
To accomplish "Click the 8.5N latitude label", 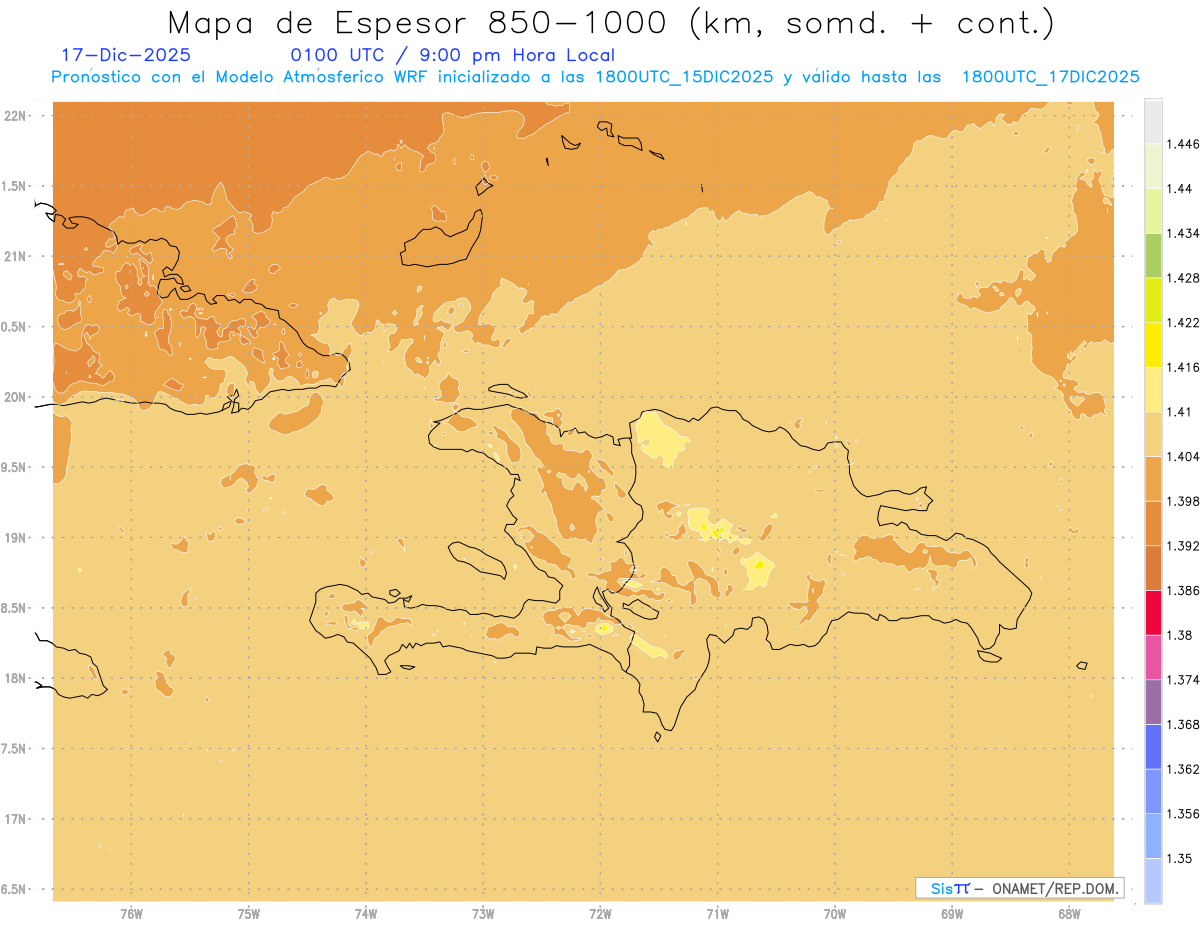I will (15, 608).
